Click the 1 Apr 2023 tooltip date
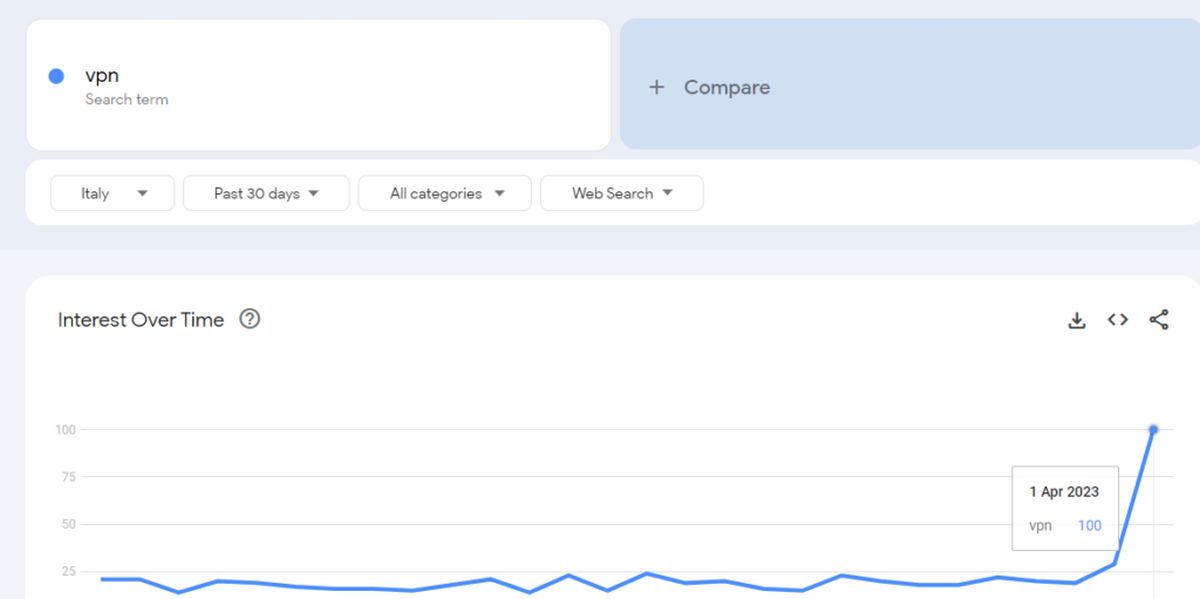Screen dimensions: 1200x599 [1063, 491]
